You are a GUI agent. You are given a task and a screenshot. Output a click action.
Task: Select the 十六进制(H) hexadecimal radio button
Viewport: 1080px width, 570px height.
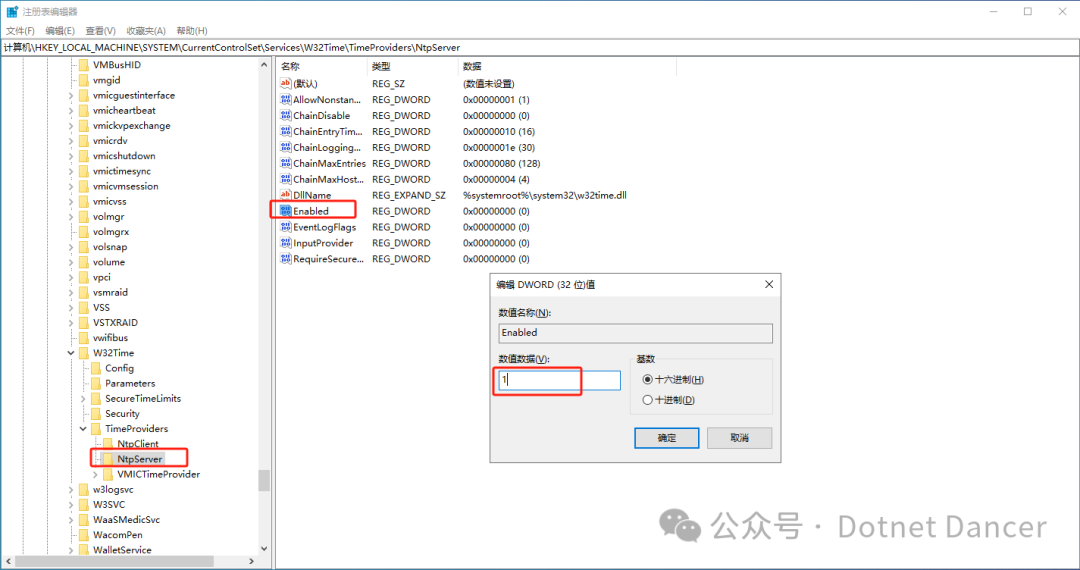[647, 379]
